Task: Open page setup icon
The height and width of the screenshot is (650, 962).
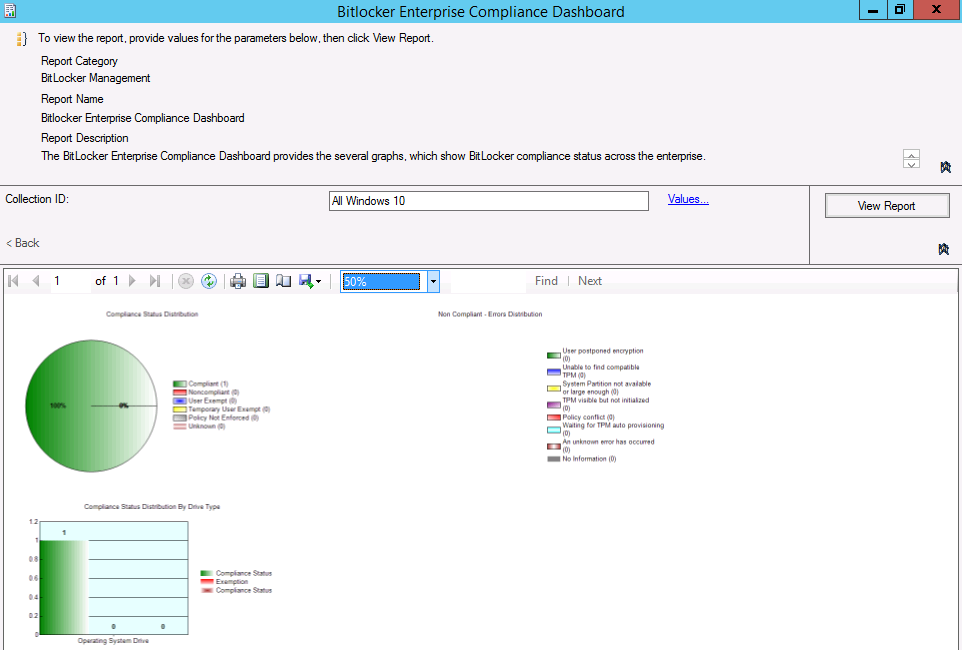Action: click(283, 281)
